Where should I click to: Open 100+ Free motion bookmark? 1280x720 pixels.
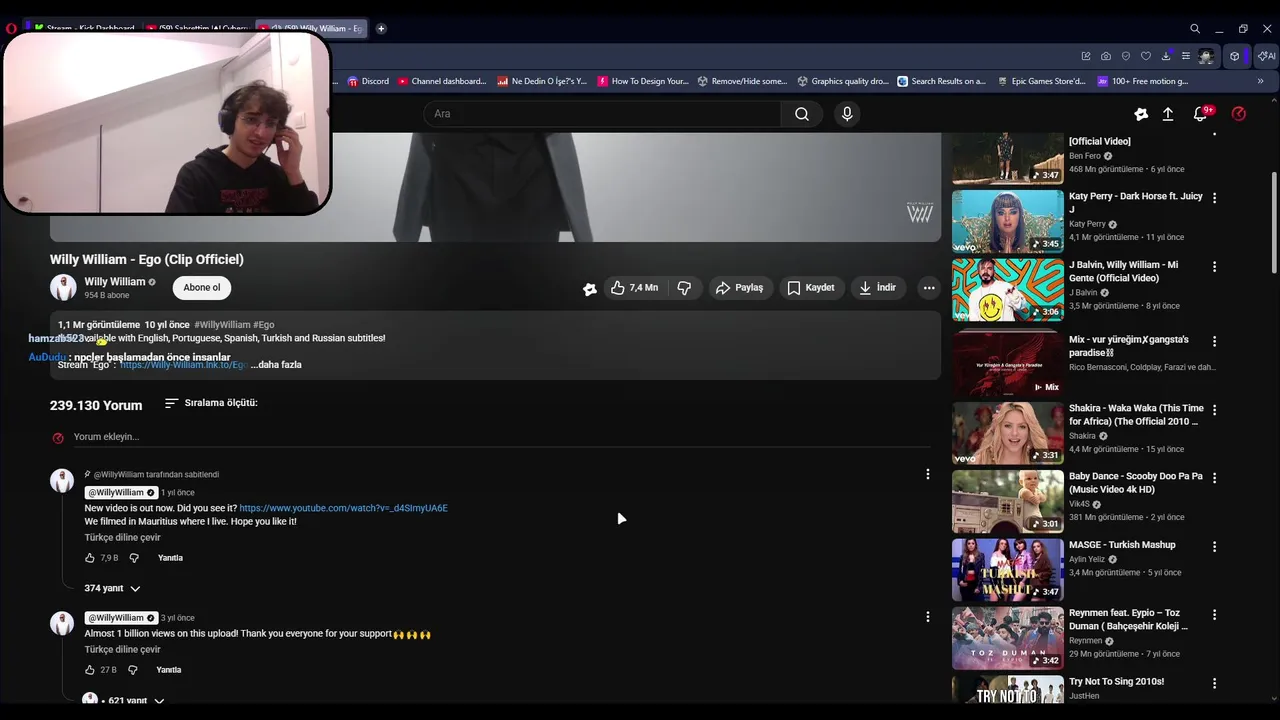(x=1142, y=81)
